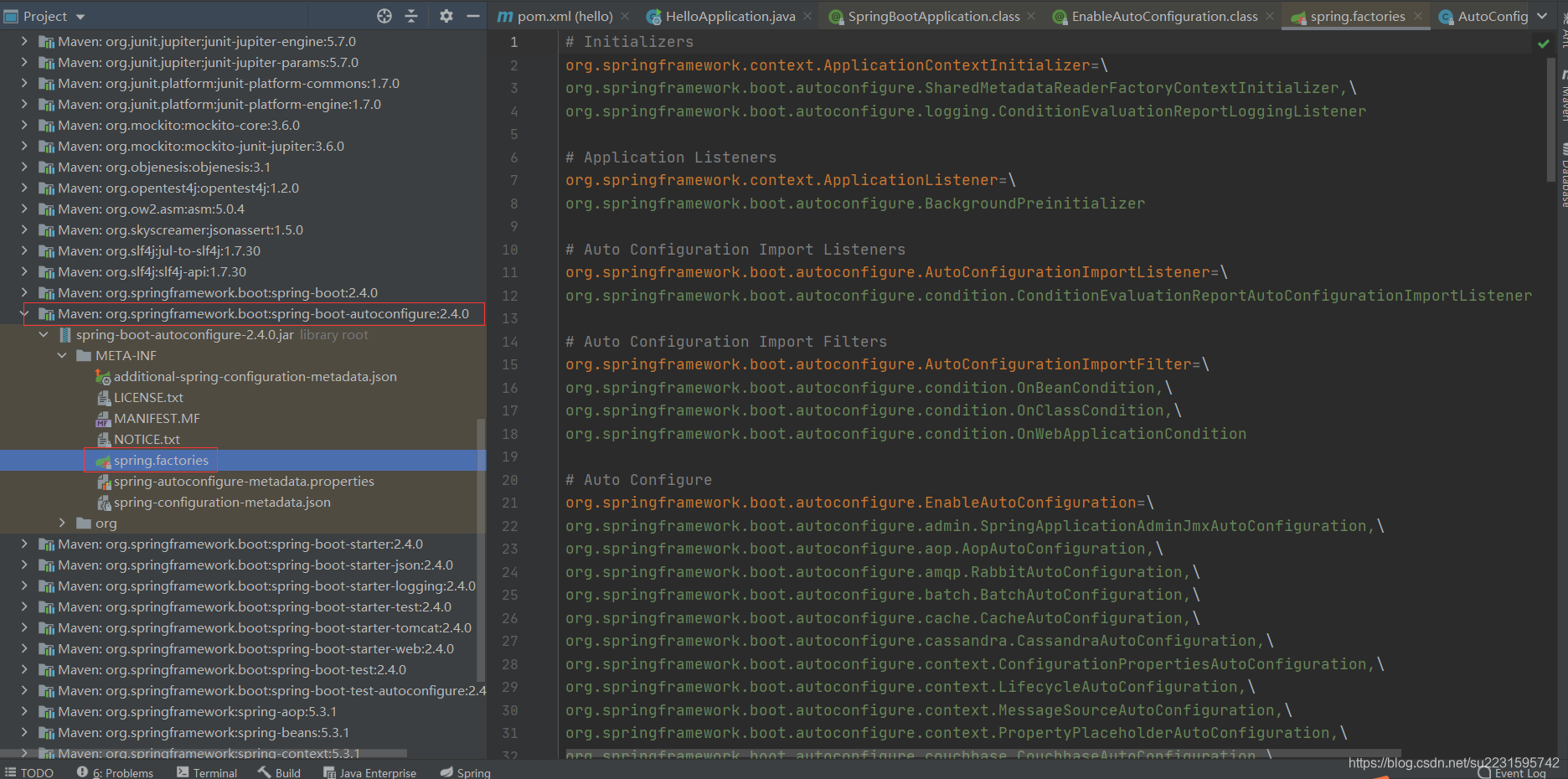Click the Project panel vertical scrollbar
Image resolution: width=1568 pixels, height=779 pixels.
coord(481,549)
